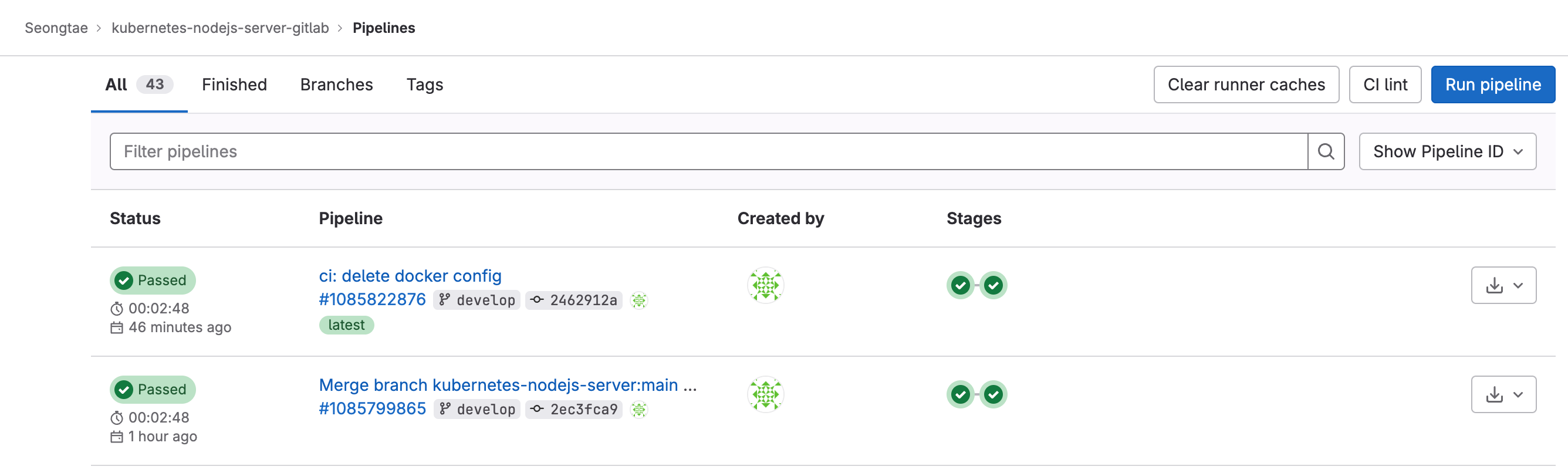
Task: Switch to the Tags tab
Action: click(424, 85)
